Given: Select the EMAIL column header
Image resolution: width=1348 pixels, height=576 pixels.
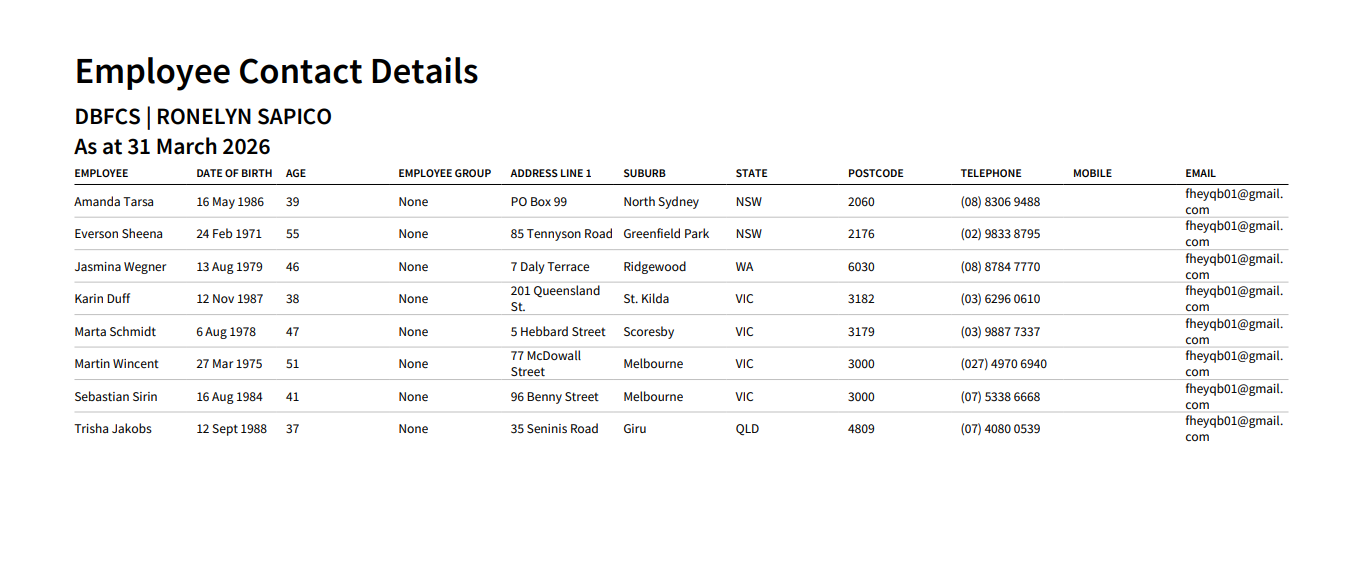Looking at the screenshot, I should 1201,173.
